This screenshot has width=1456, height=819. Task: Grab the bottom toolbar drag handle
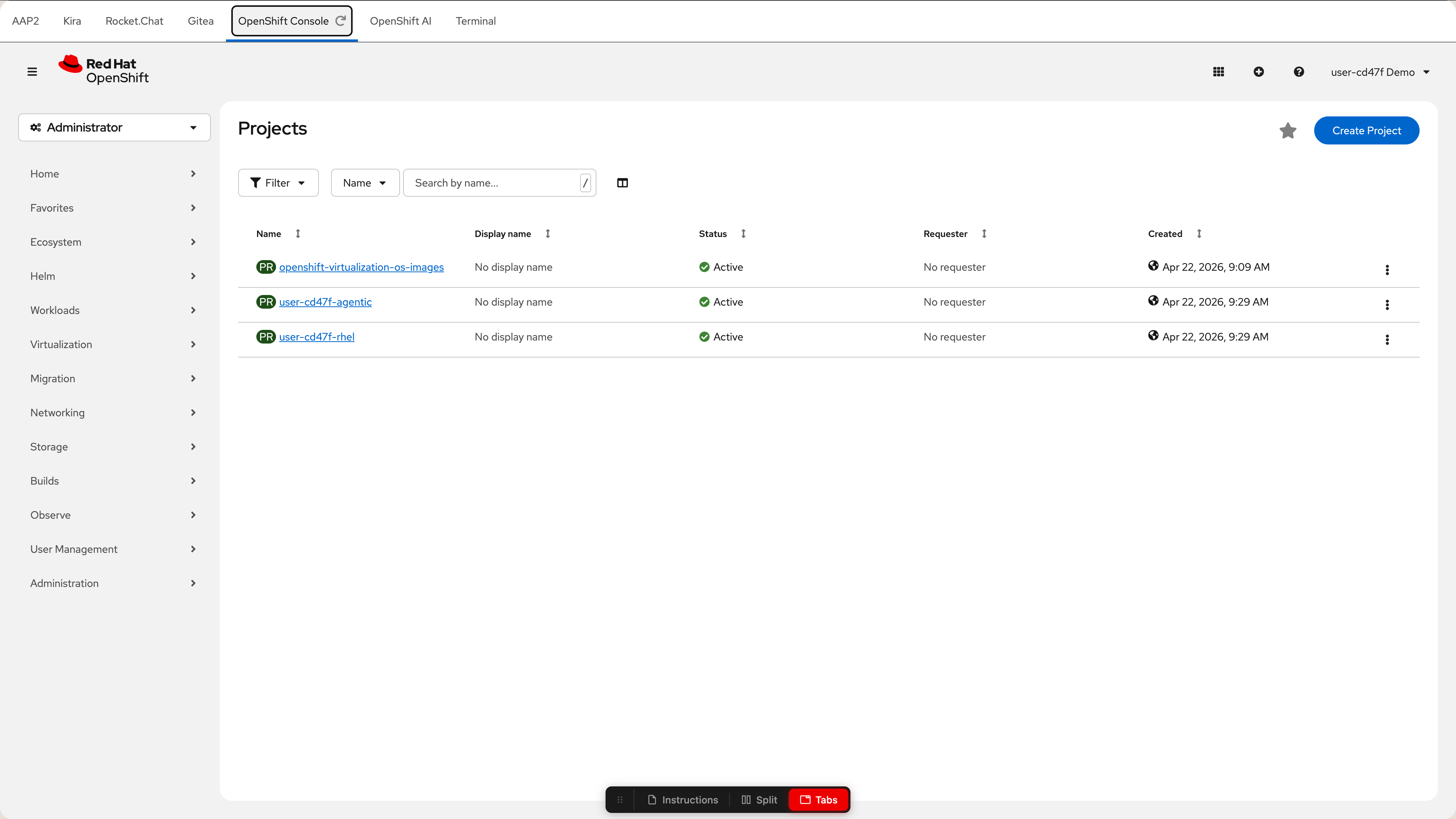coord(620,800)
